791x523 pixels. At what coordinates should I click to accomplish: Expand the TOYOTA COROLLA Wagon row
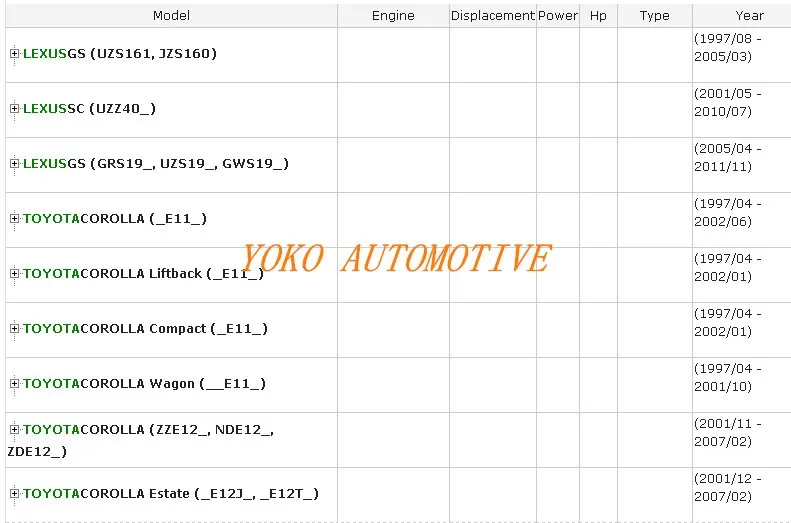click(14, 383)
